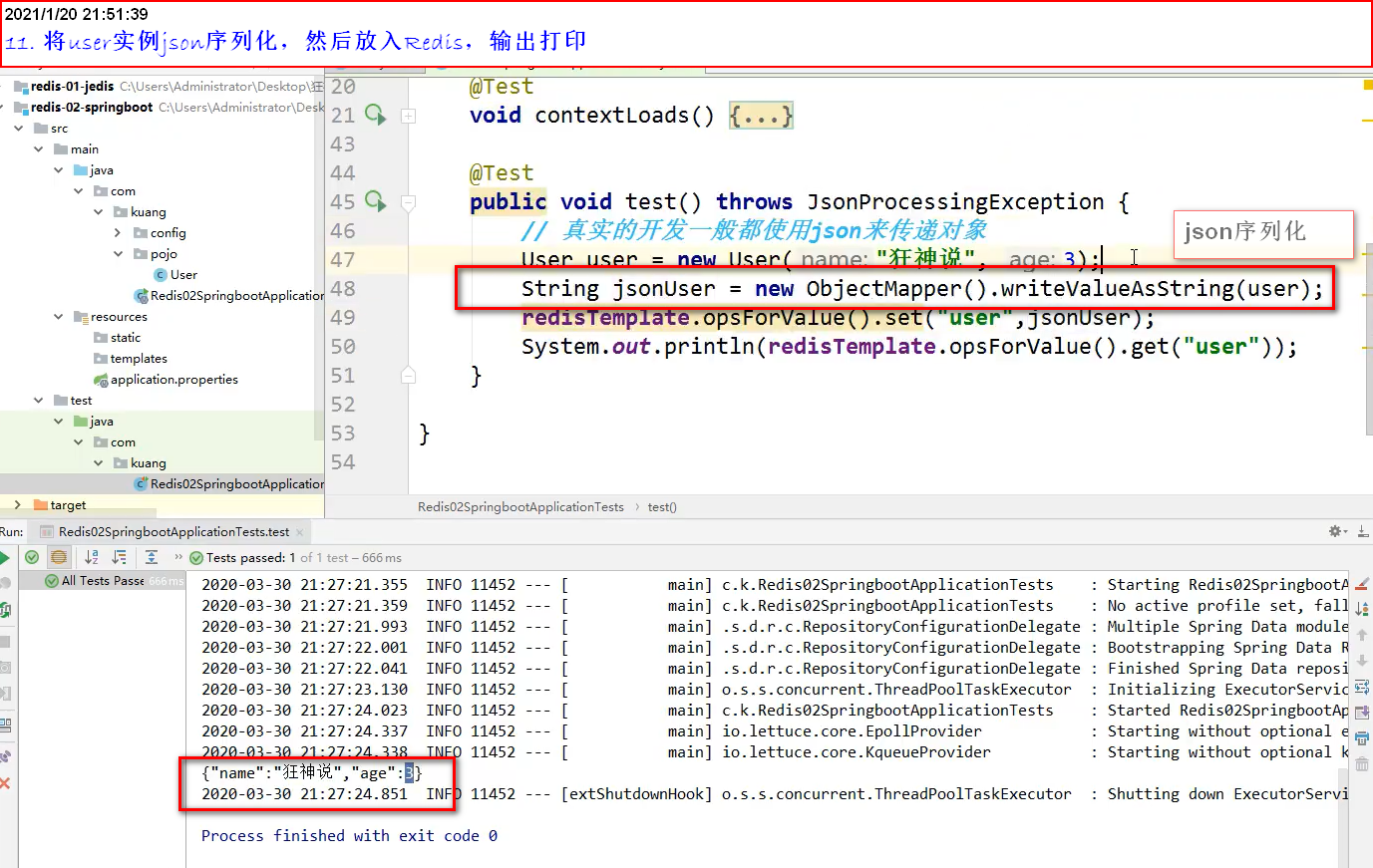1373x868 pixels.
Task: Collapse test() method fold at line 45
Action: point(408,202)
